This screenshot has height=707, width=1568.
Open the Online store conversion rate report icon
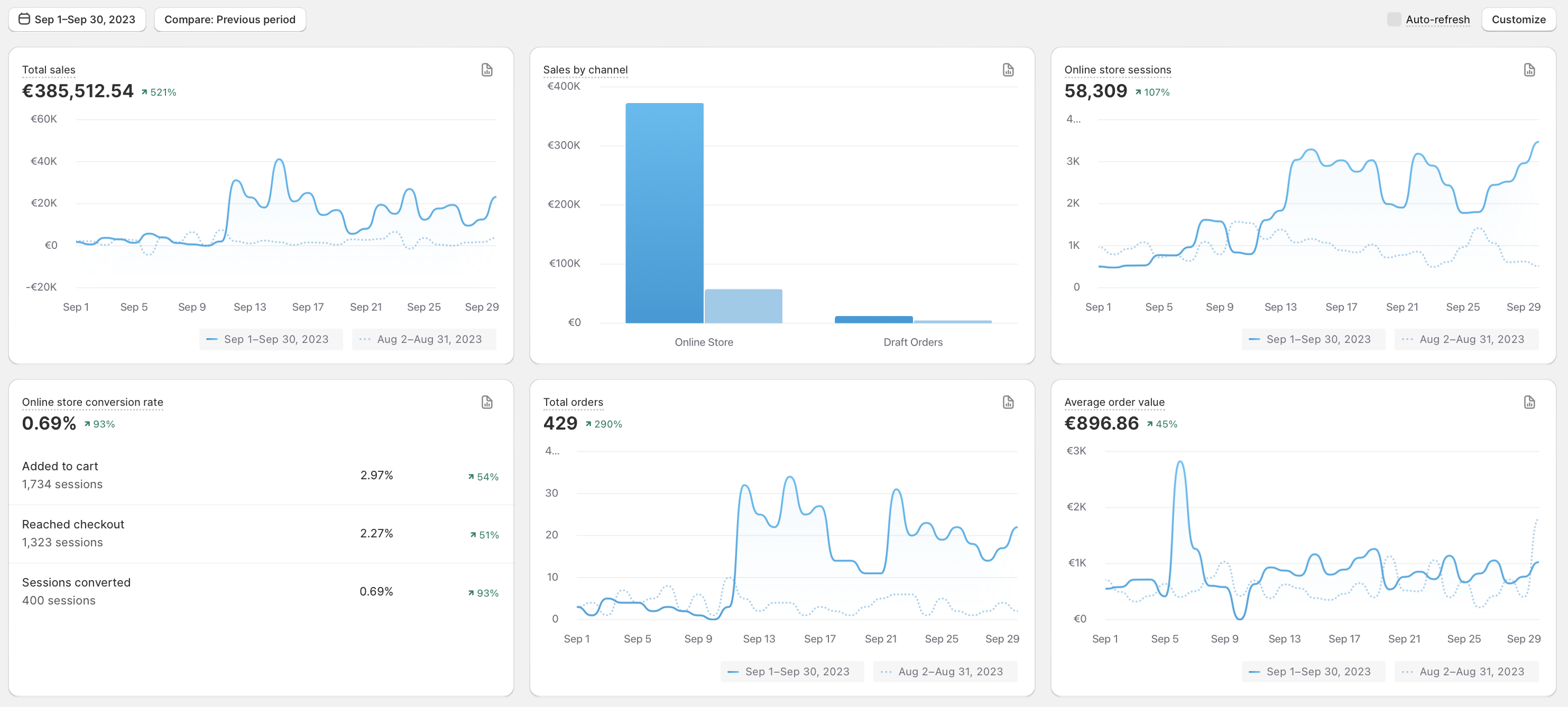click(x=487, y=402)
